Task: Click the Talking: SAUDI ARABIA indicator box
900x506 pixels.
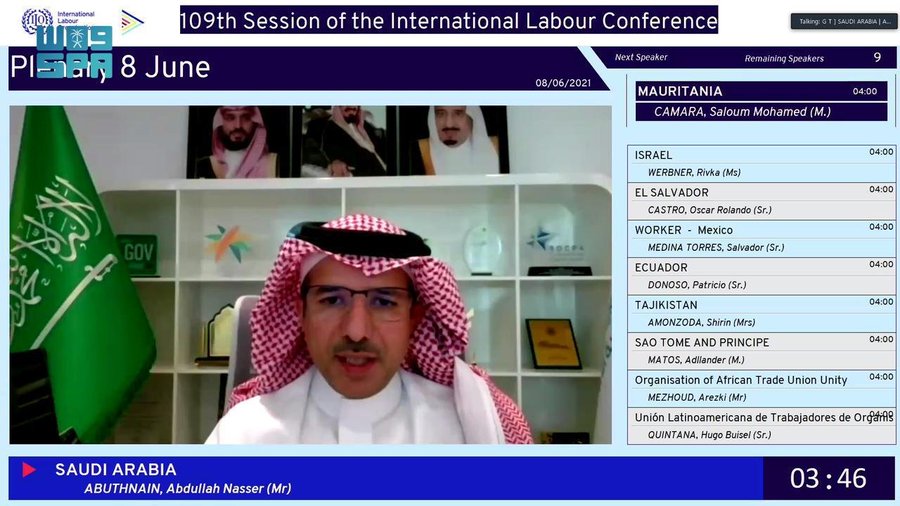Action: coord(843,21)
